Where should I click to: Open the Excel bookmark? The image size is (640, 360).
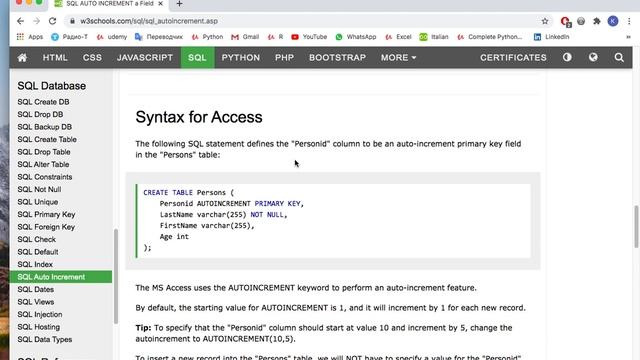pos(398,37)
